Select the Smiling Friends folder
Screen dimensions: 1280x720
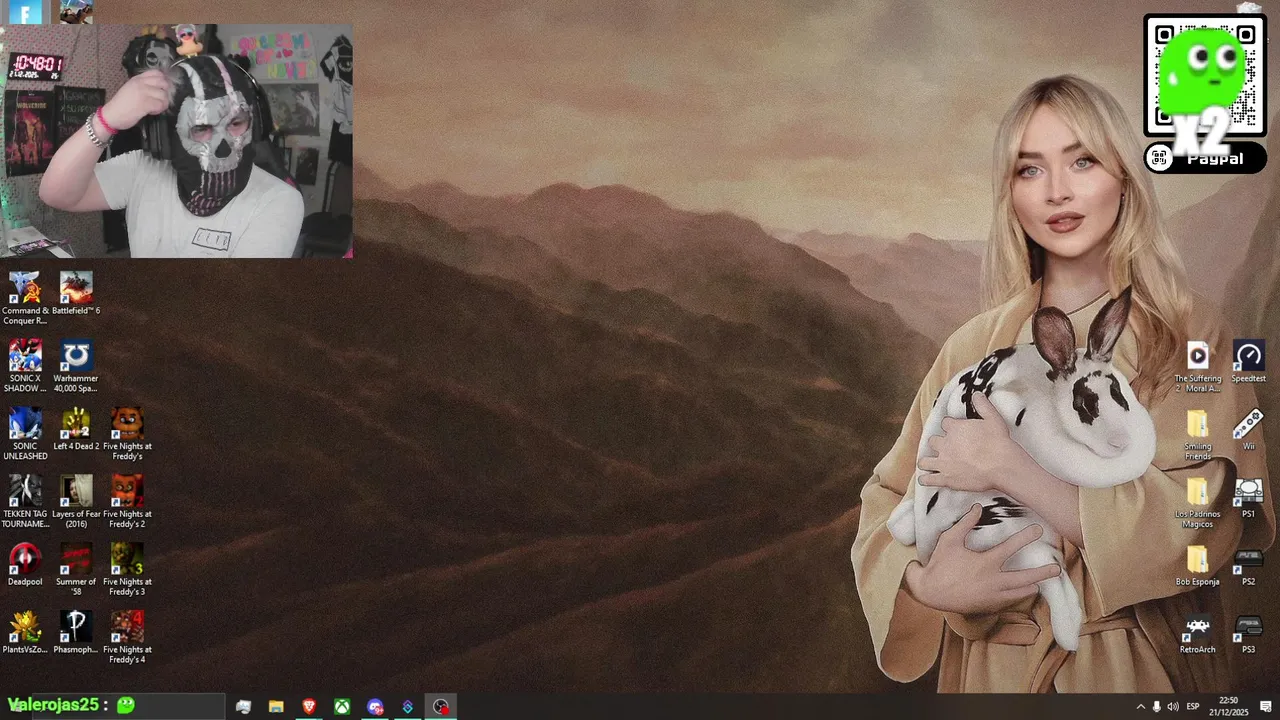pyautogui.click(x=1198, y=434)
